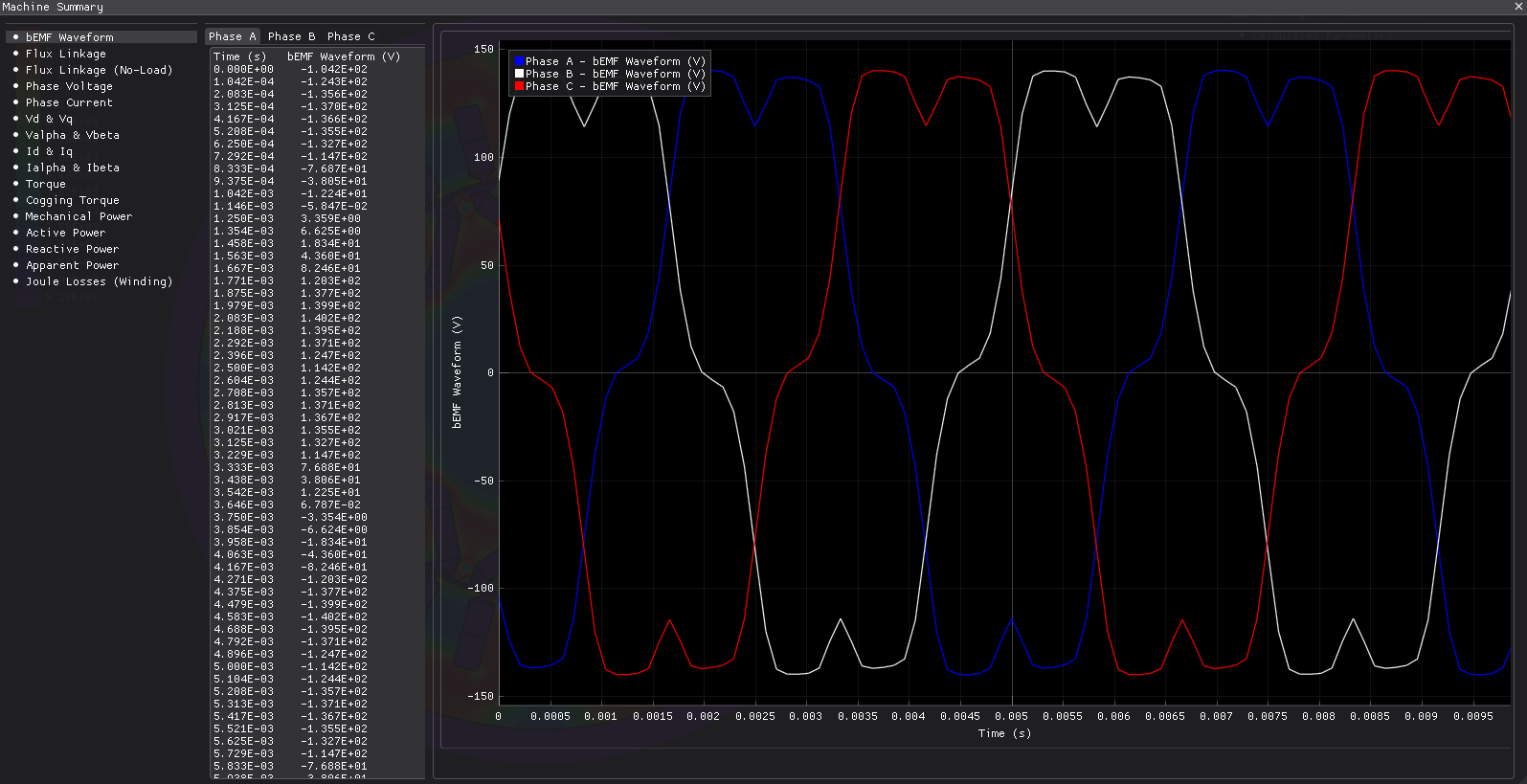Click Phase A - bEMF Waveform legend label
This screenshot has height=784, width=1527.
point(615,61)
